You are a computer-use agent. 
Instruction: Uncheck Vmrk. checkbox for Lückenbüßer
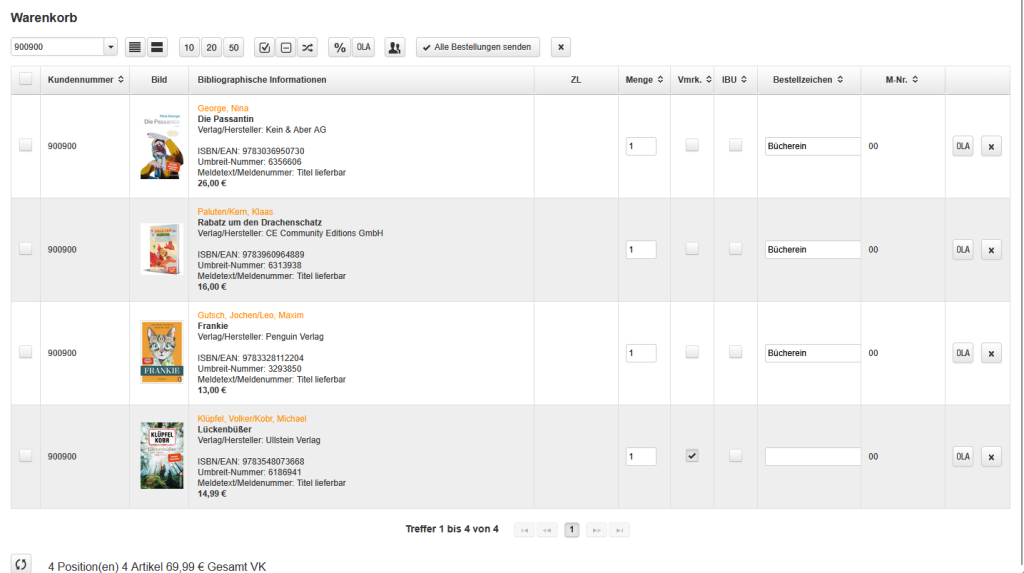tap(691, 456)
